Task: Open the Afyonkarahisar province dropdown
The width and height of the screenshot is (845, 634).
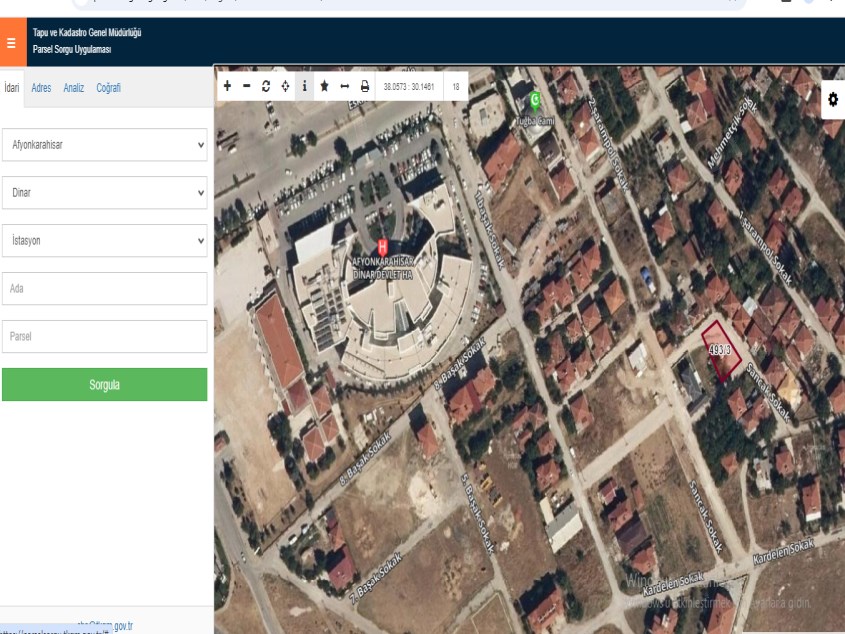Action: pos(104,144)
